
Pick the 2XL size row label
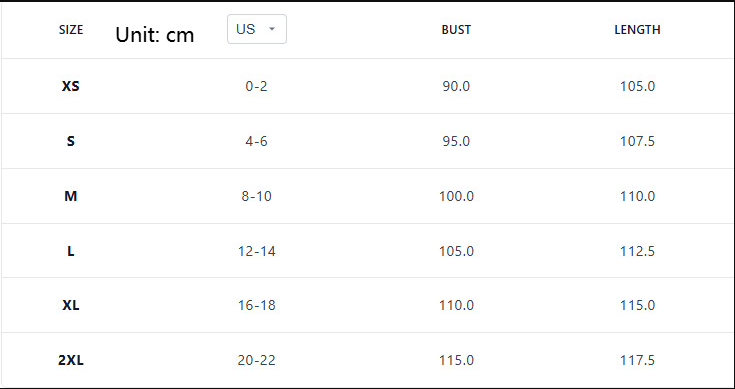(71, 360)
